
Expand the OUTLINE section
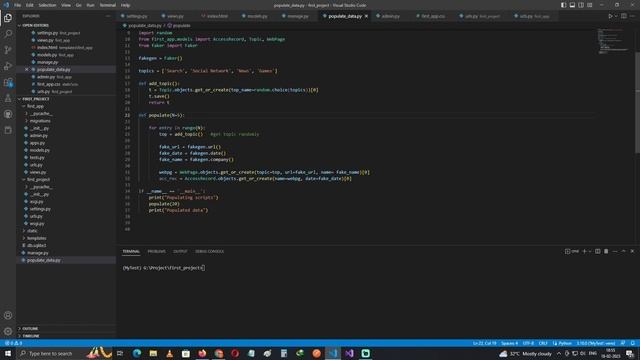point(30,329)
